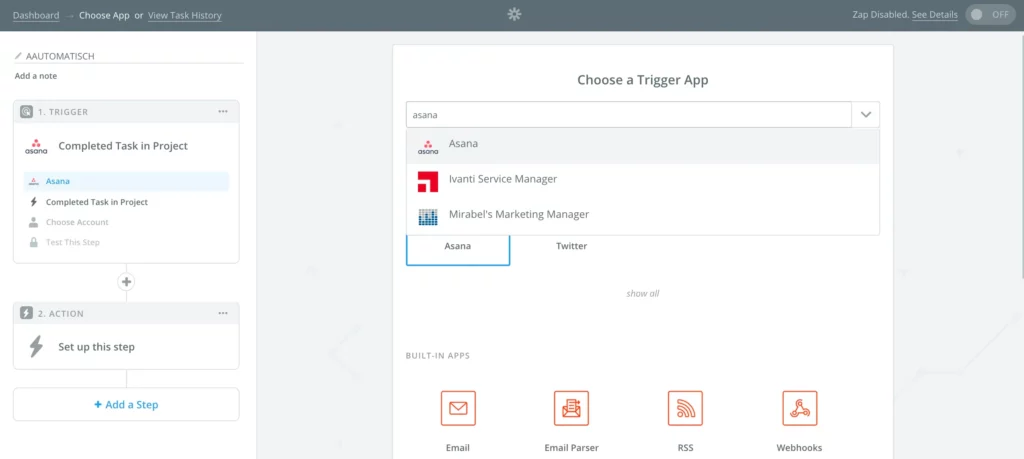Image resolution: width=1024 pixels, height=459 pixels.
Task: Click the Completed Task in Project title
Action: 123,146
